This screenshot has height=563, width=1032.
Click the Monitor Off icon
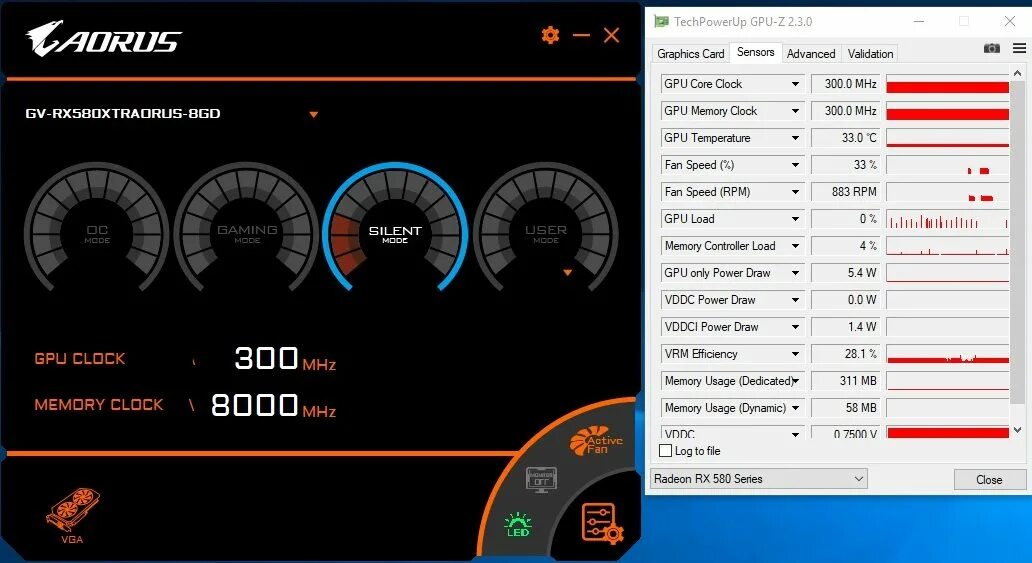coord(541,479)
